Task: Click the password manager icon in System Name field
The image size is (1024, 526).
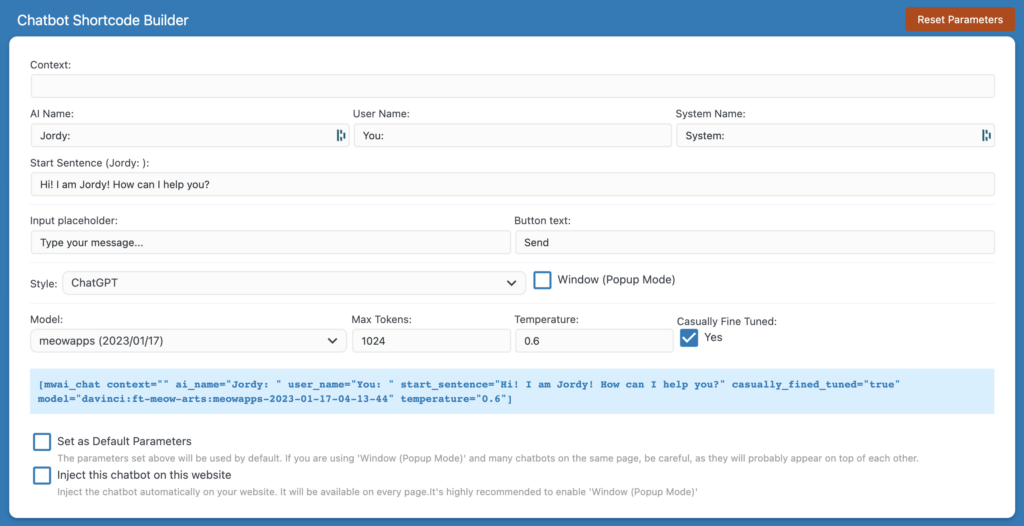Action: (x=986, y=135)
